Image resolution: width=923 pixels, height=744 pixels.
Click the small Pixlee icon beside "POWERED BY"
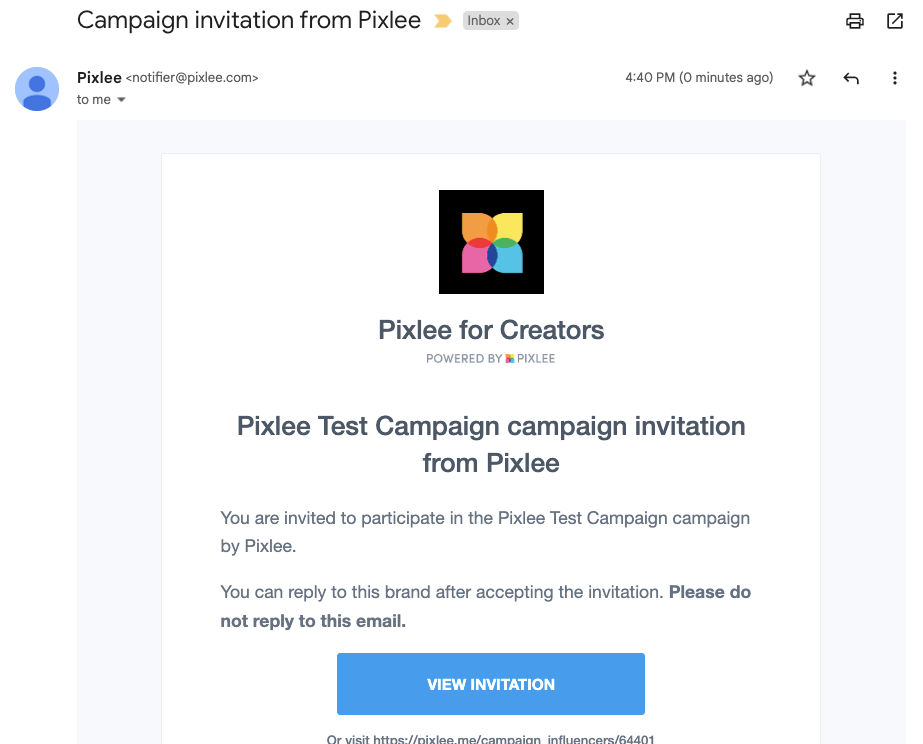pos(510,359)
